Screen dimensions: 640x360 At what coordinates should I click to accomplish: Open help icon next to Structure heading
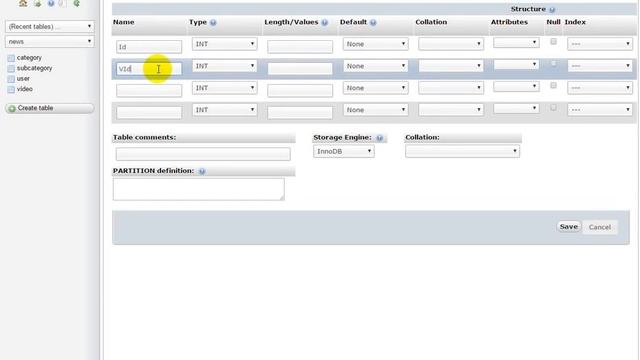[552, 9]
